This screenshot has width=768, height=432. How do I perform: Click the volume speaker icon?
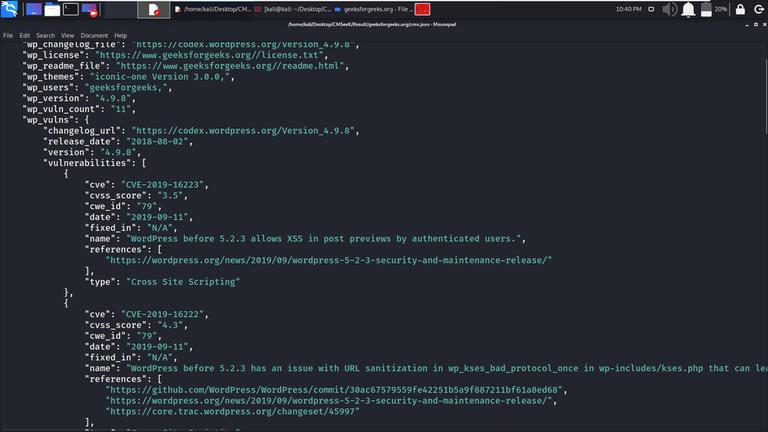[x=670, y=9]
